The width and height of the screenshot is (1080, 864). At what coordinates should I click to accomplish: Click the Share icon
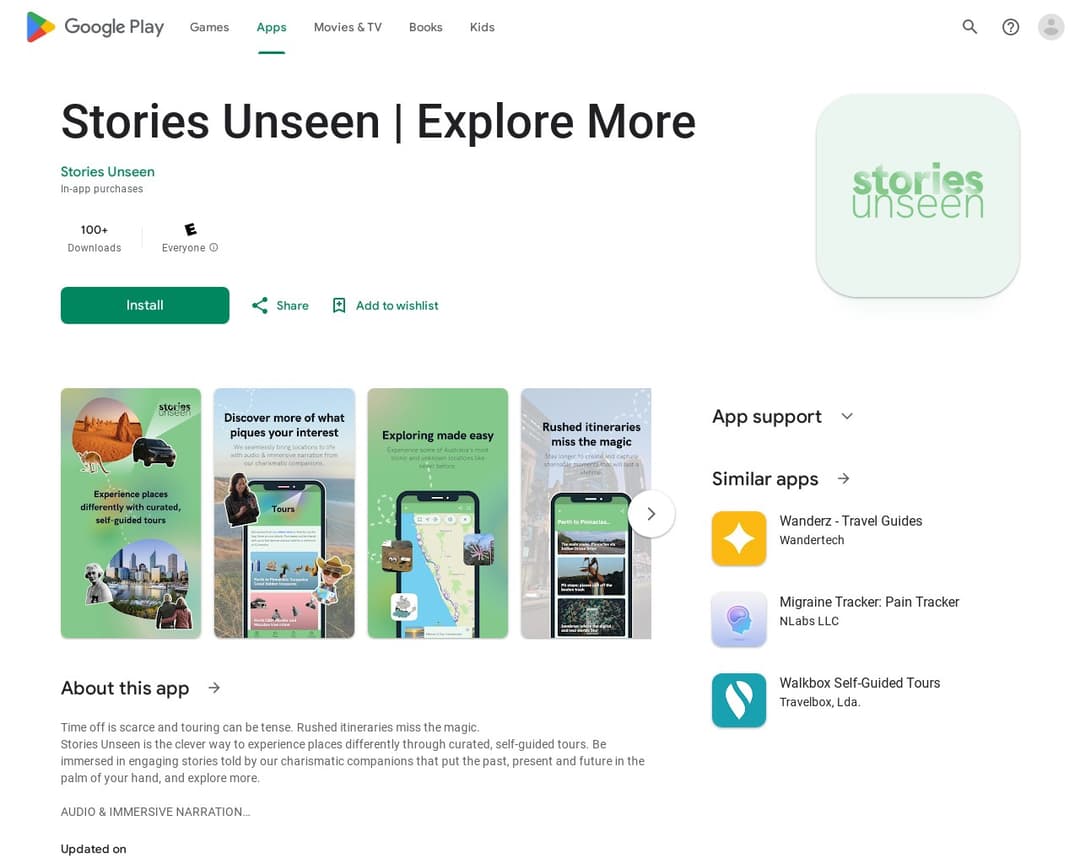[x=260, y=305]
